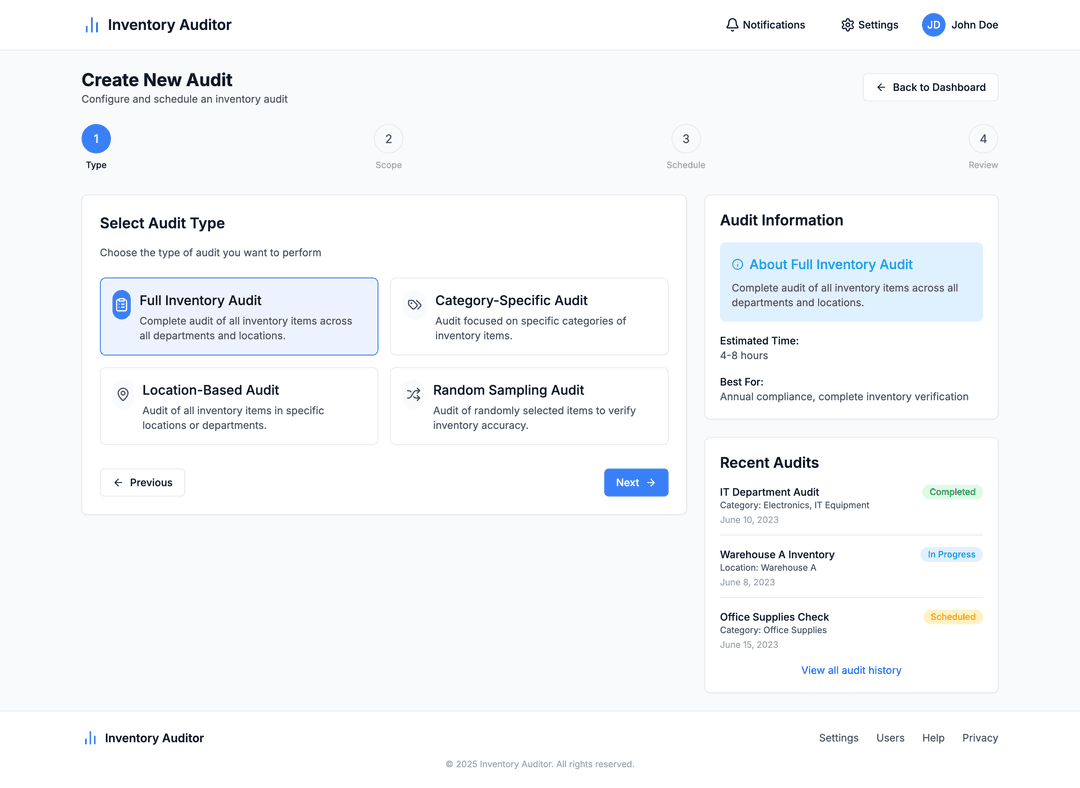This screenshot has height=788, width=1080.
Task: Click the info icon in About Full Inventory Audit
Action: click(738, 265)
